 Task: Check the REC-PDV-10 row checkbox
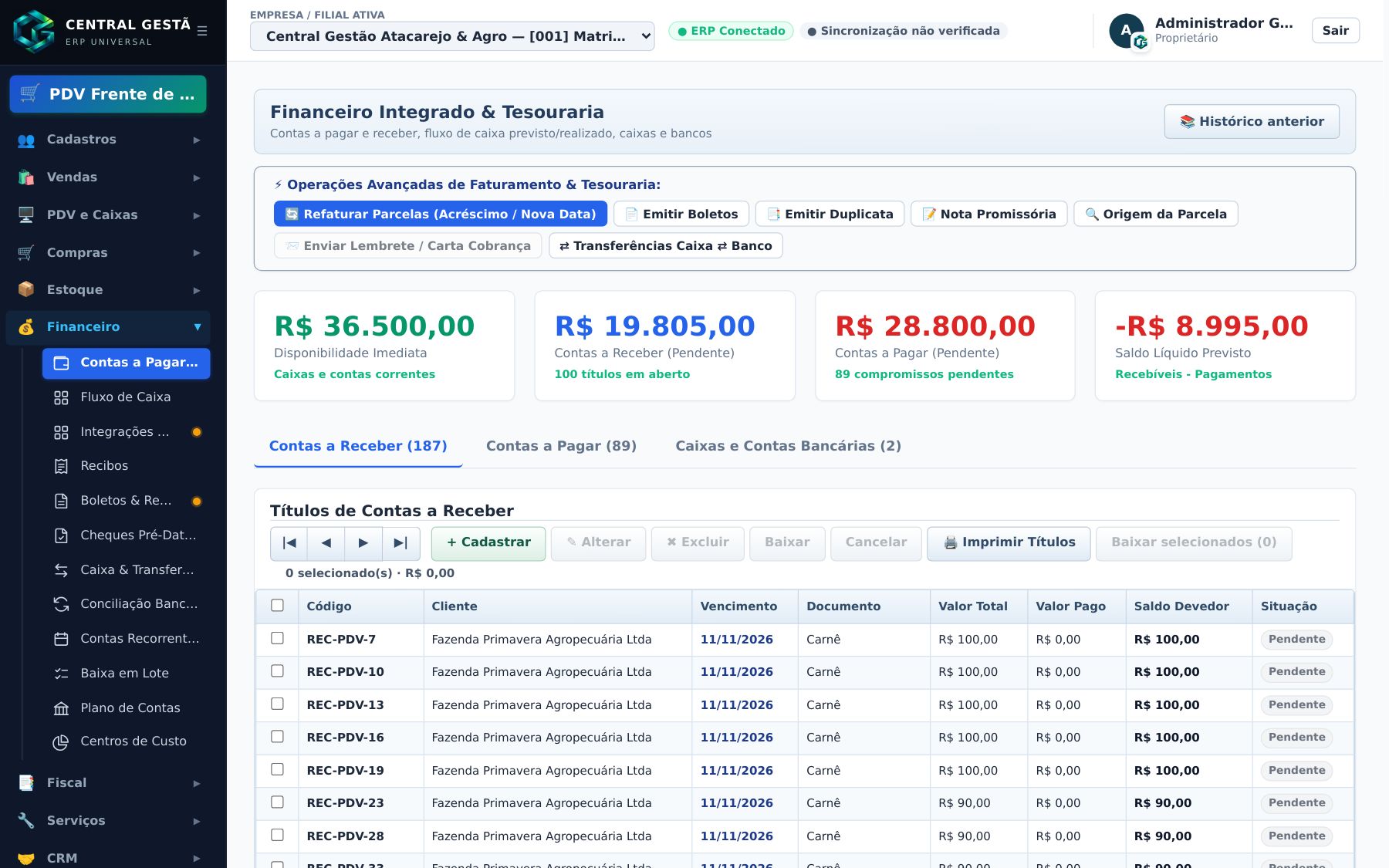click(278, 671)
